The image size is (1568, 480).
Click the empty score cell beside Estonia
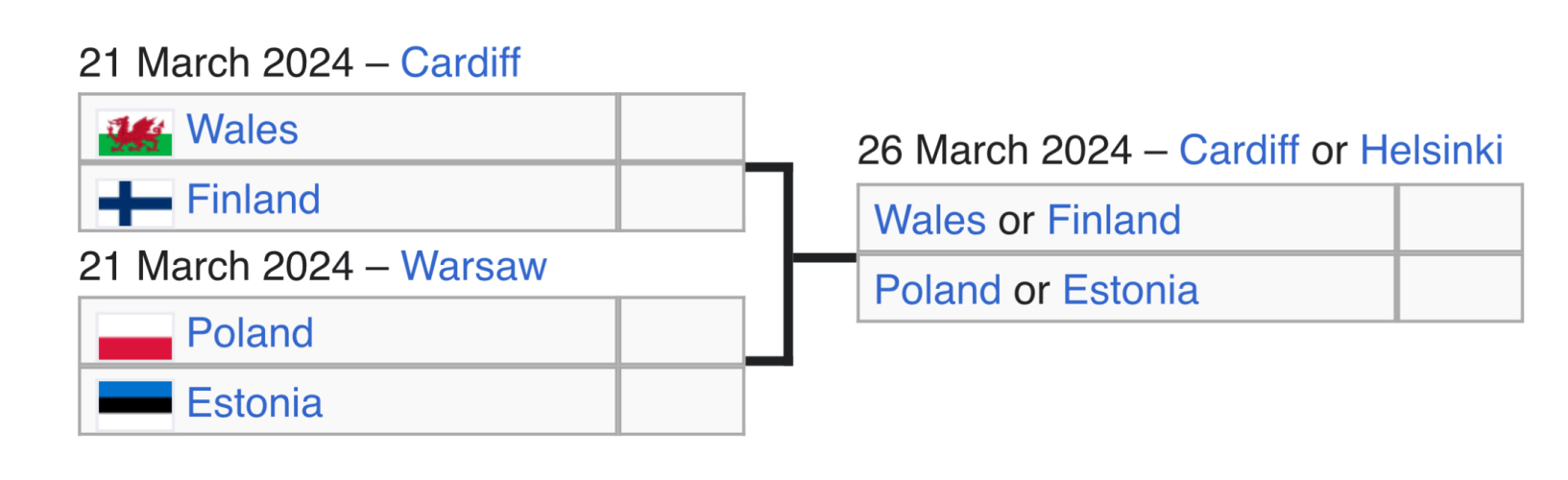(x=682, y=401)
